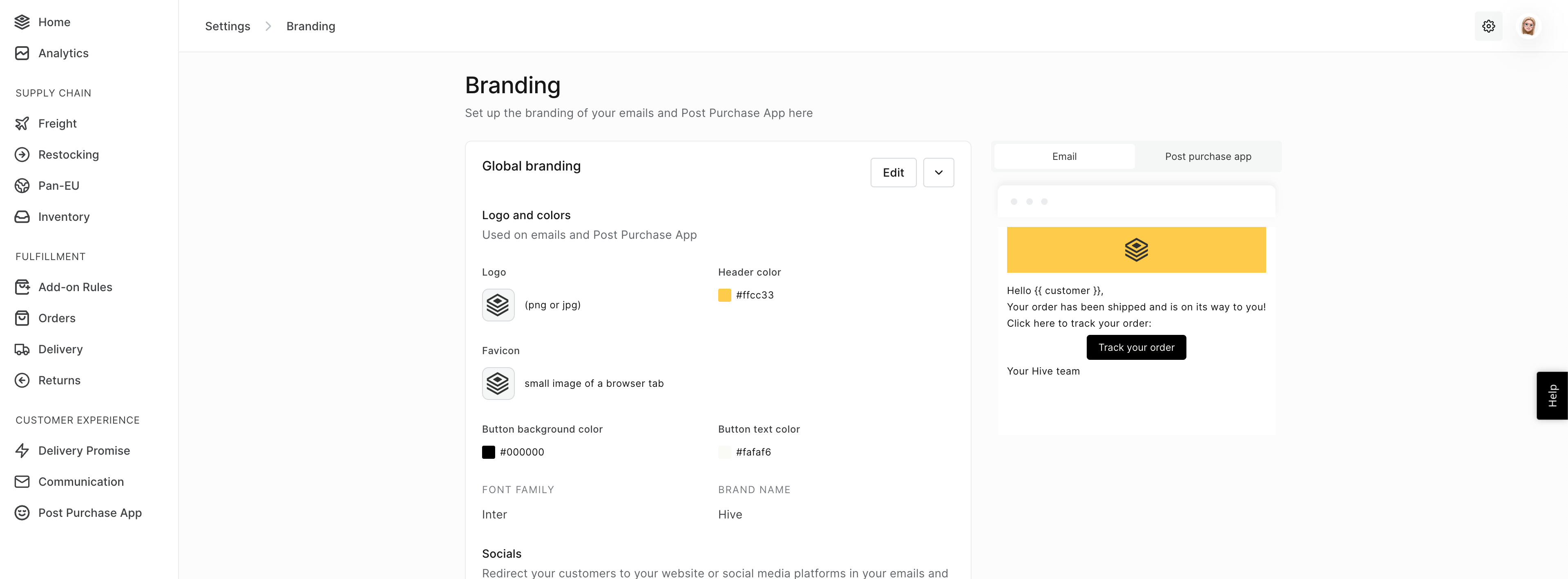Switch to the Post purchase app tab
Screen dimensions: 1568x579
[x=1208, y=157]
